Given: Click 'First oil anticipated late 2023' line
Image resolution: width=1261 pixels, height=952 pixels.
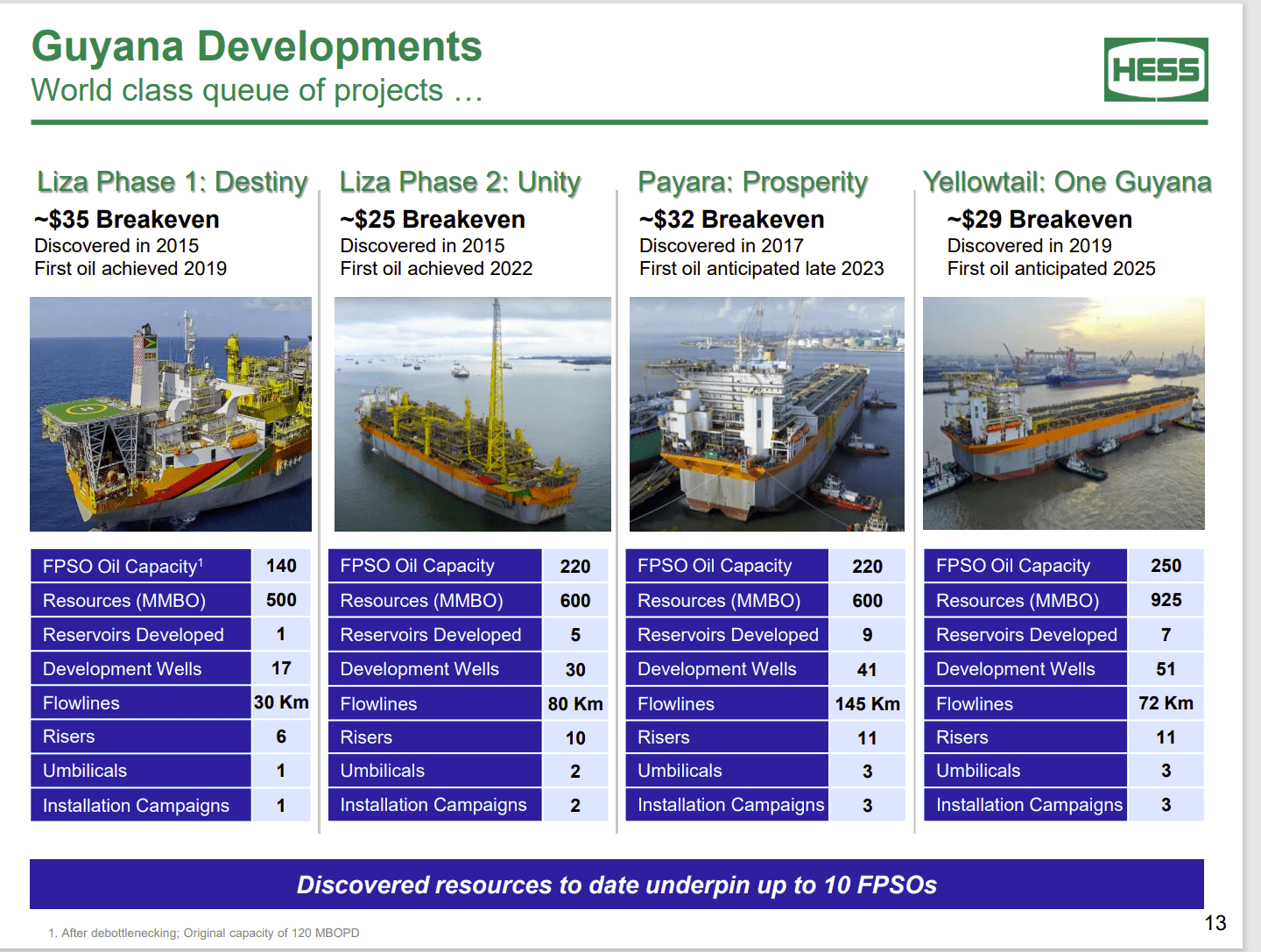Looking at the screenshot, I should (x=762, y=269).
